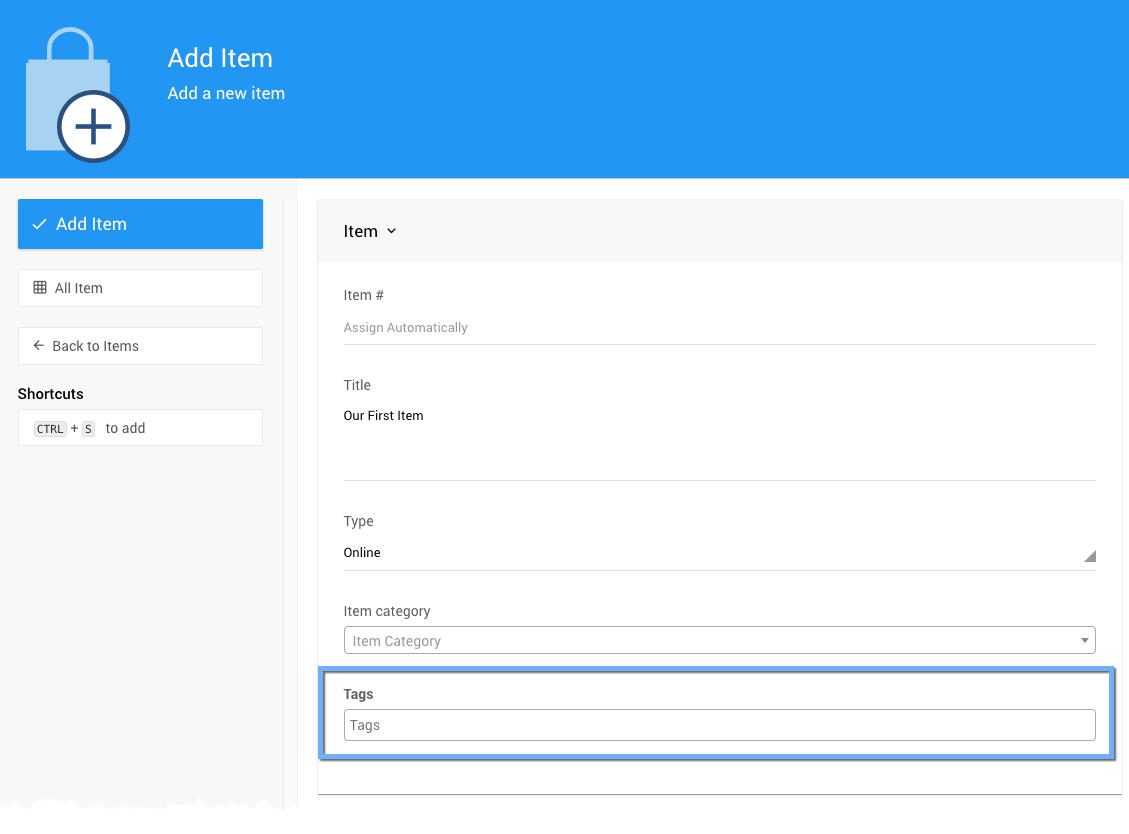This screenshot has height=834, width=1129.
Task: Click the S key badge under Shortcuts
Action: pos(88,429)
